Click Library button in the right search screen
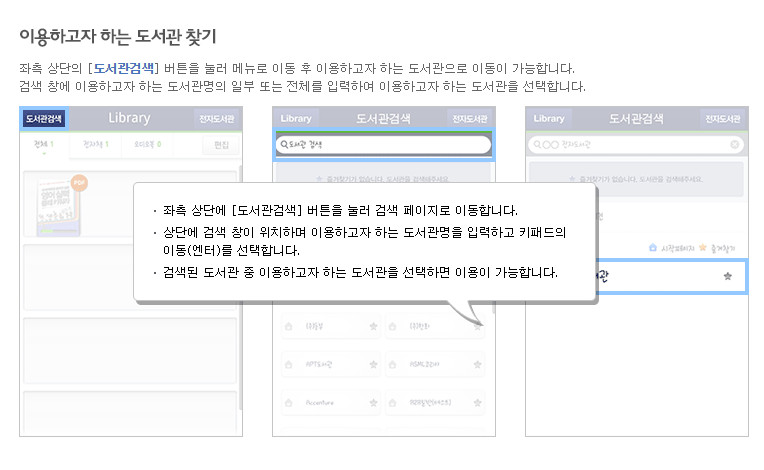 pos(549,118)
